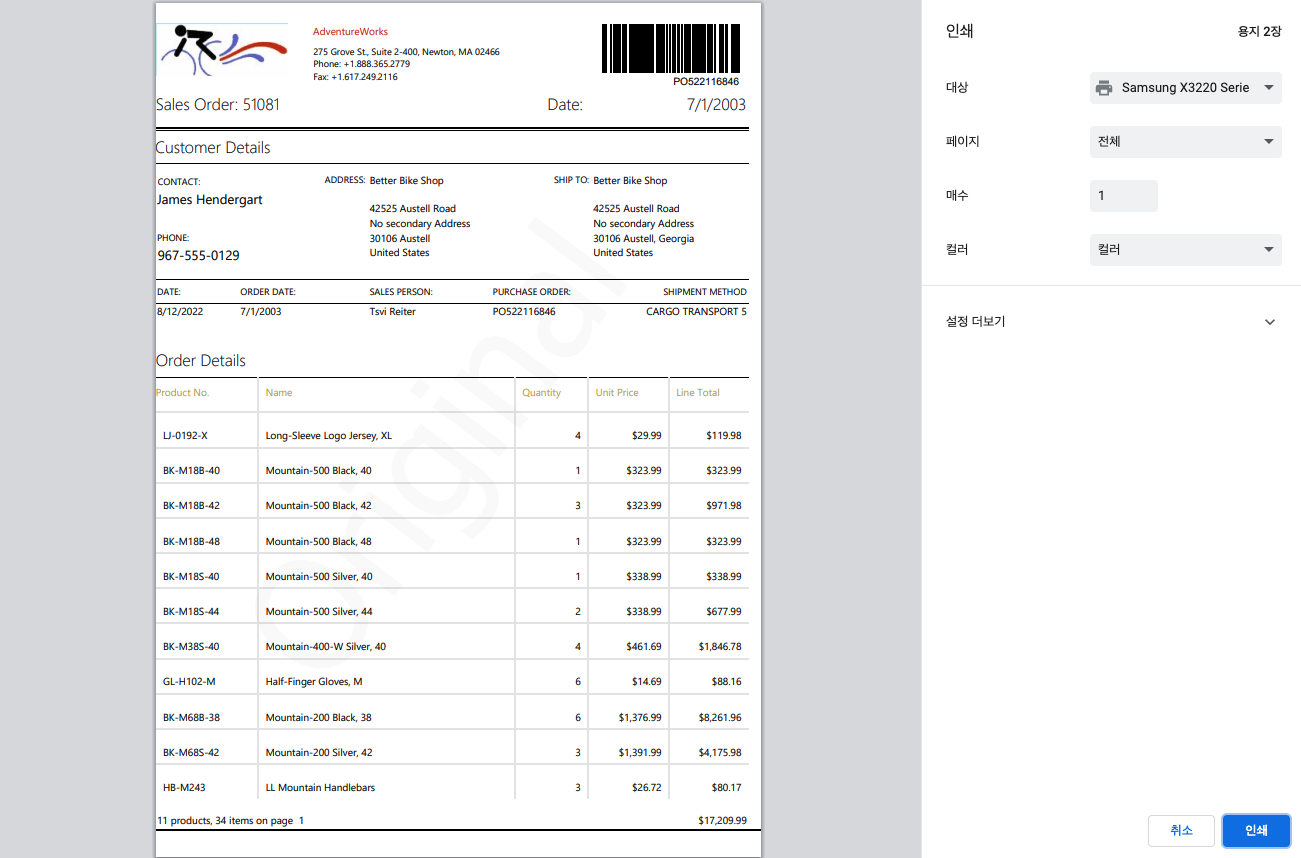The image size is (1301, 858).
Task: Click the AdventureWorks cyclist logo
Action: point(222,51)
